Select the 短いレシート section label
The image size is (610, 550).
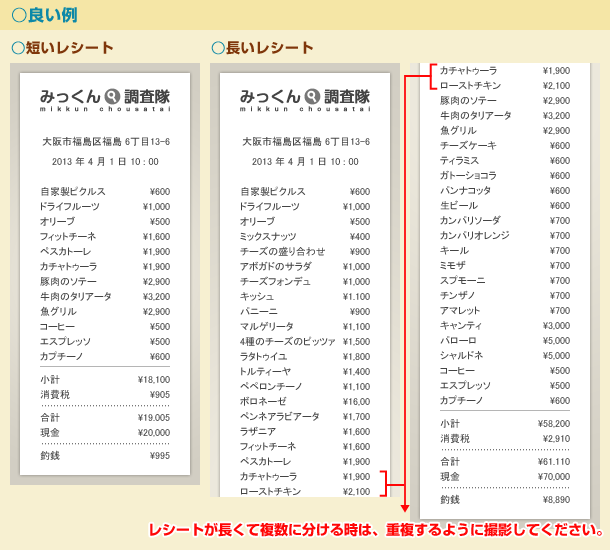point(68,48)
